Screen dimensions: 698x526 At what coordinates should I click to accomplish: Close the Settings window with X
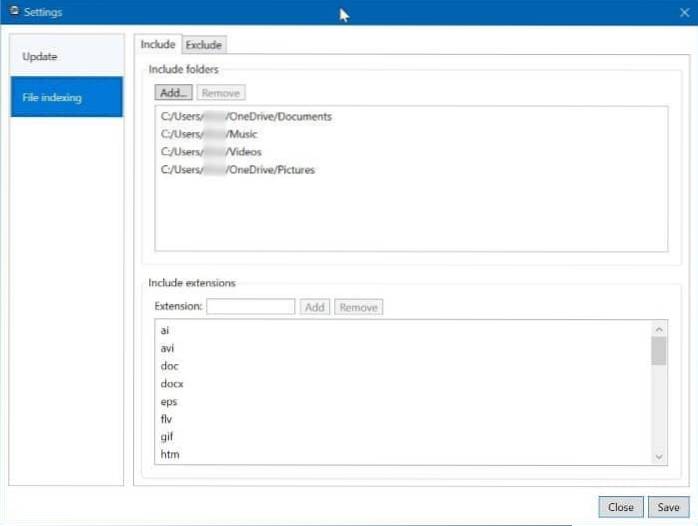click(x=682, y=13)
